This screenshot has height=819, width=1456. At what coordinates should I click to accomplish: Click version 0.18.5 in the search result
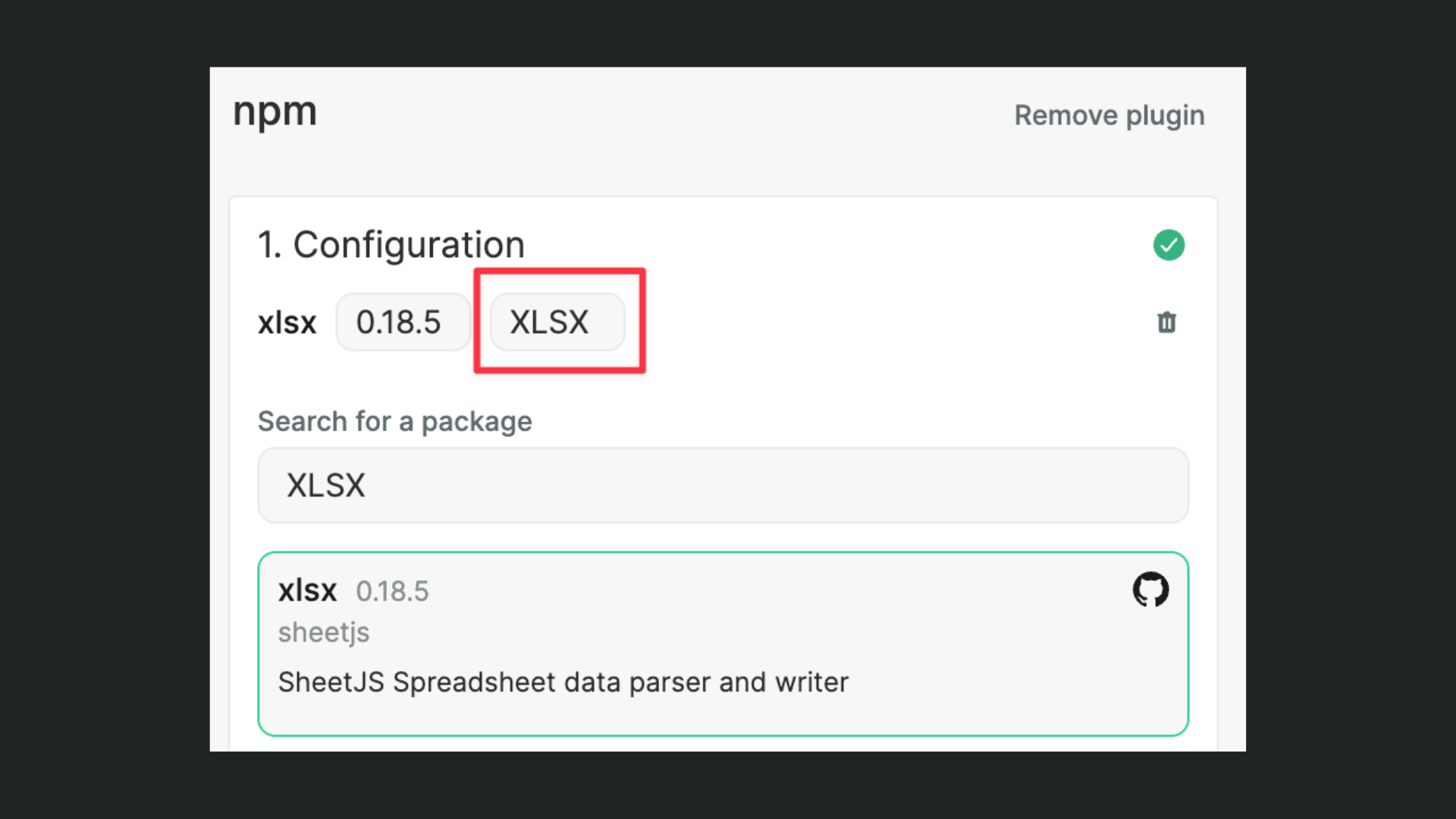click(x=392, y=591)
